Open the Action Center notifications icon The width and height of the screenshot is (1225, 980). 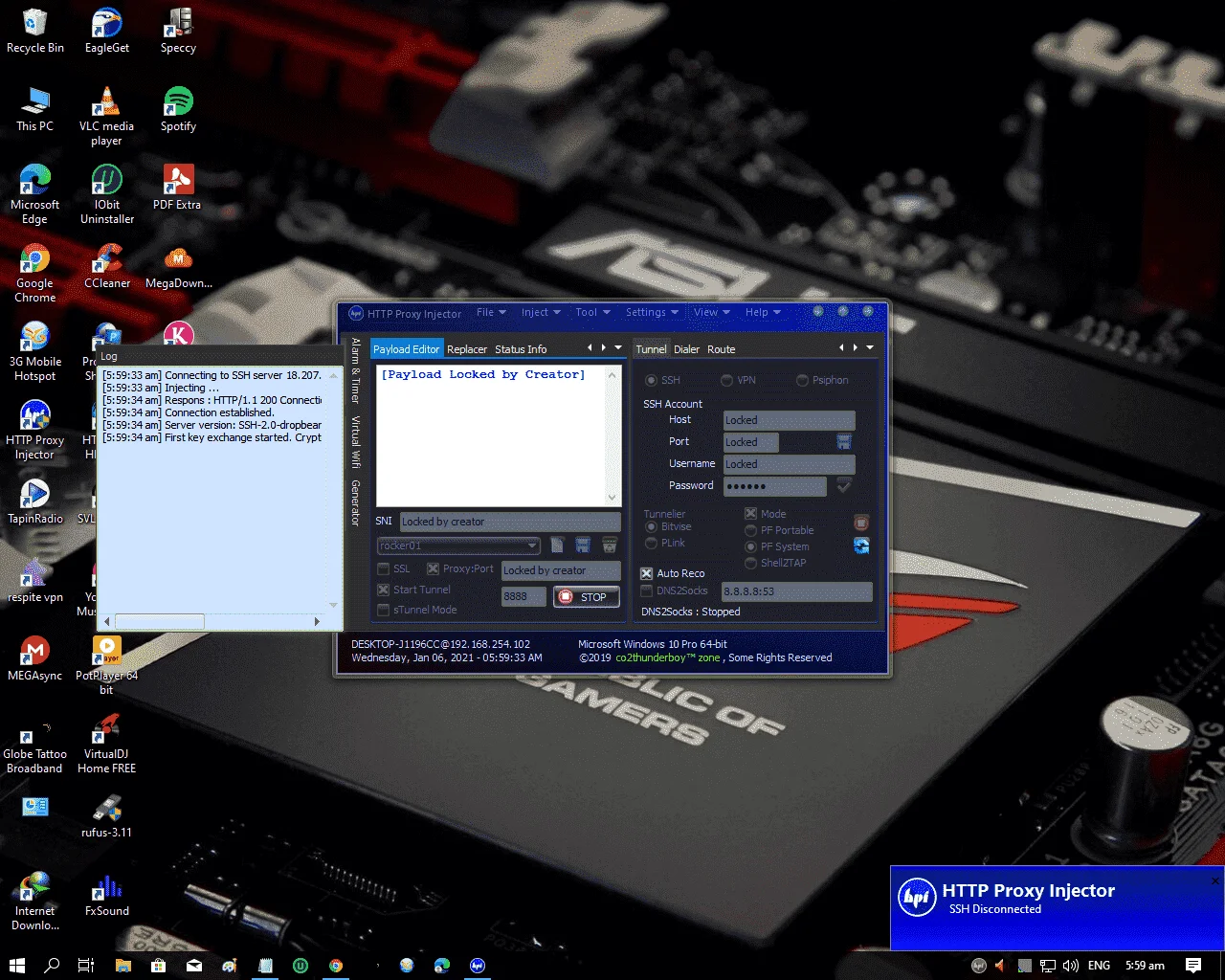pyautogui.click(x=1193, y=965)
